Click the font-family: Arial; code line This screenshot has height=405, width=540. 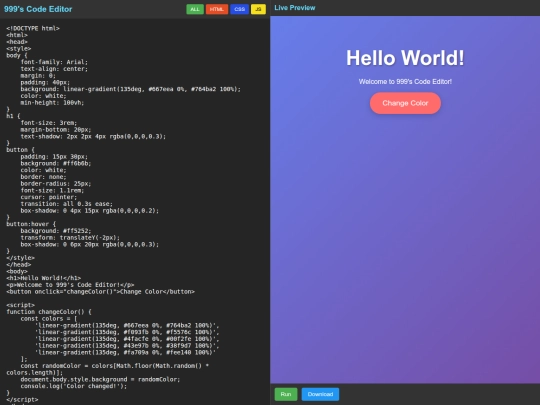[x=54, y=62]
